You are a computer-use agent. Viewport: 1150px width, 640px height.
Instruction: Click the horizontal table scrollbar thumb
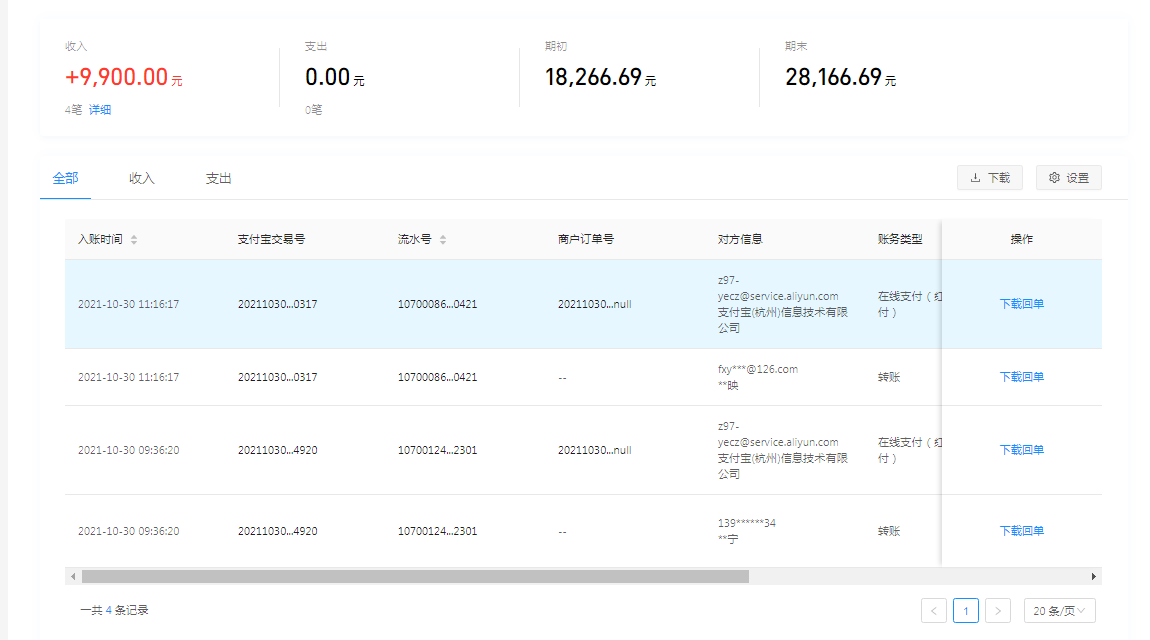[415, 576]
